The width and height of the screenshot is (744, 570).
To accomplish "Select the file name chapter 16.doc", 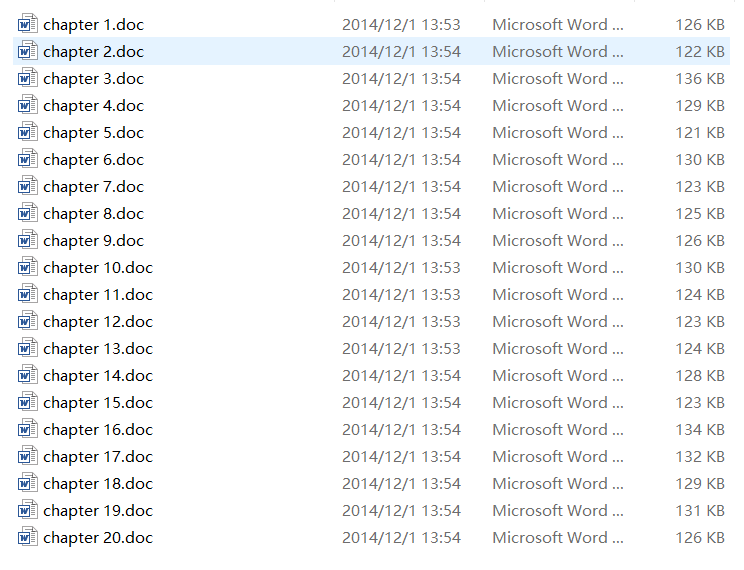I will tap(98, 430).
